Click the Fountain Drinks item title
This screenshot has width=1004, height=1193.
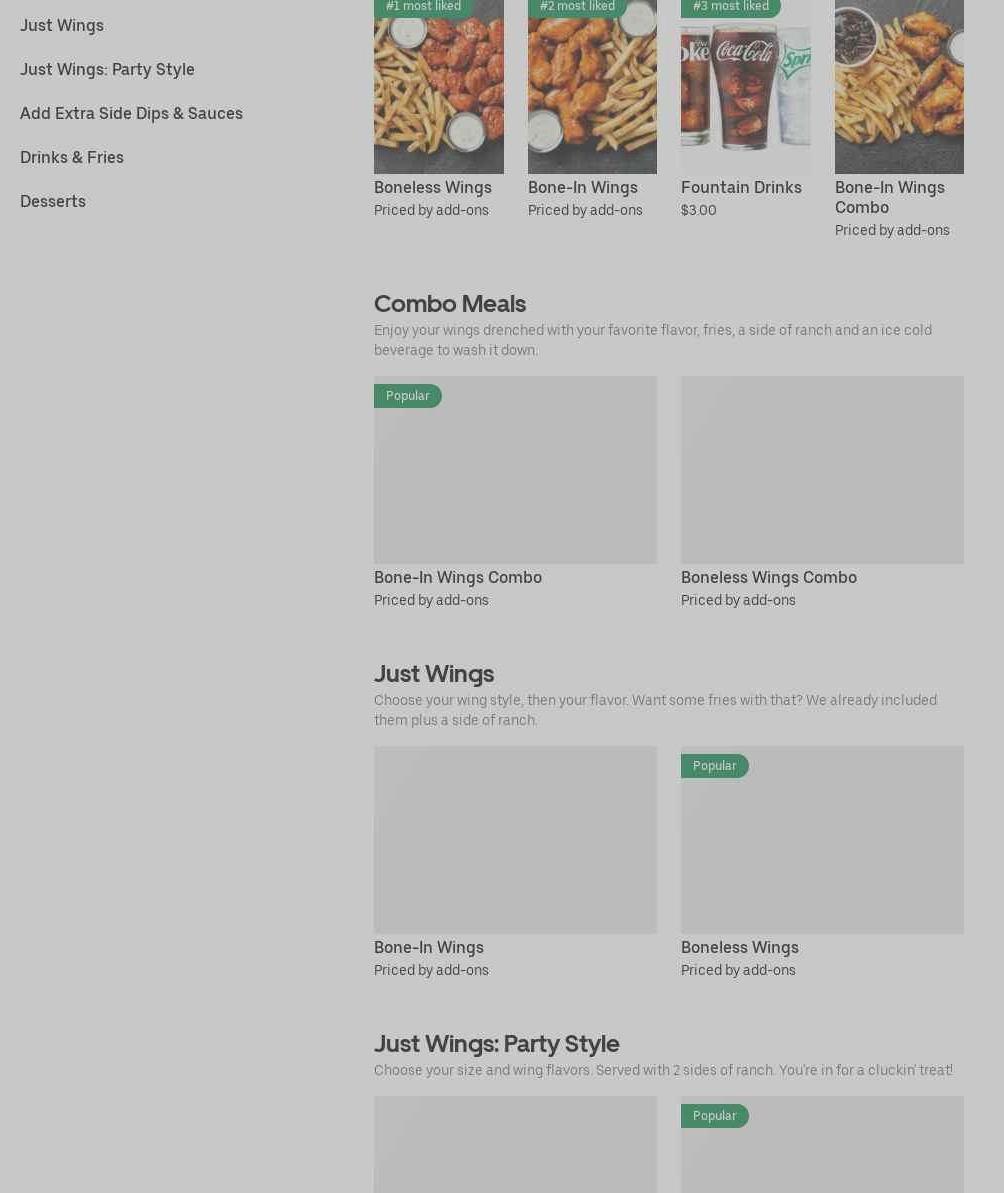point(741,187)
